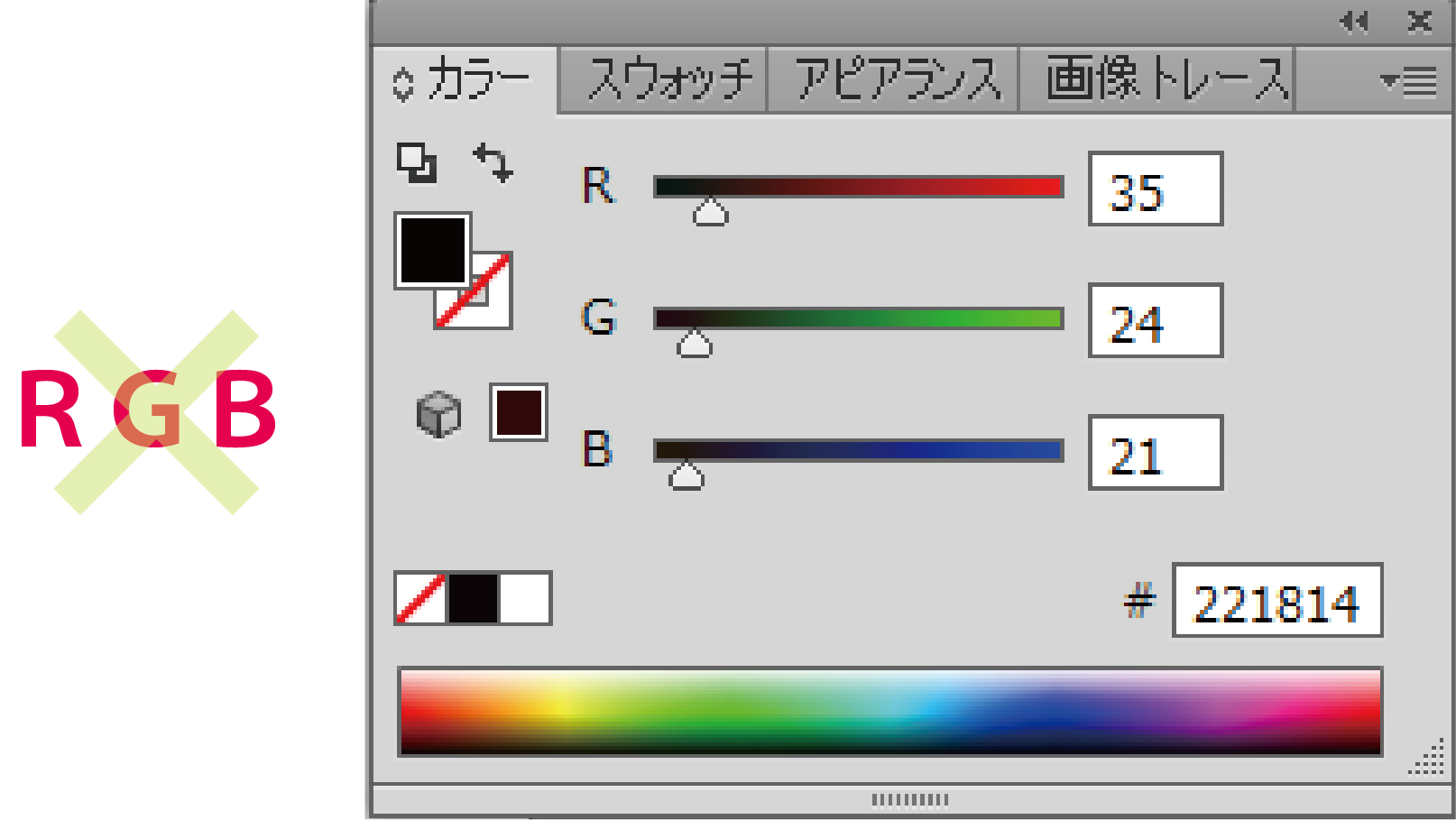The height and width of the screenshot is (820, 1456).
Task: Set color to None swatch
Action: tap(420, 598)
